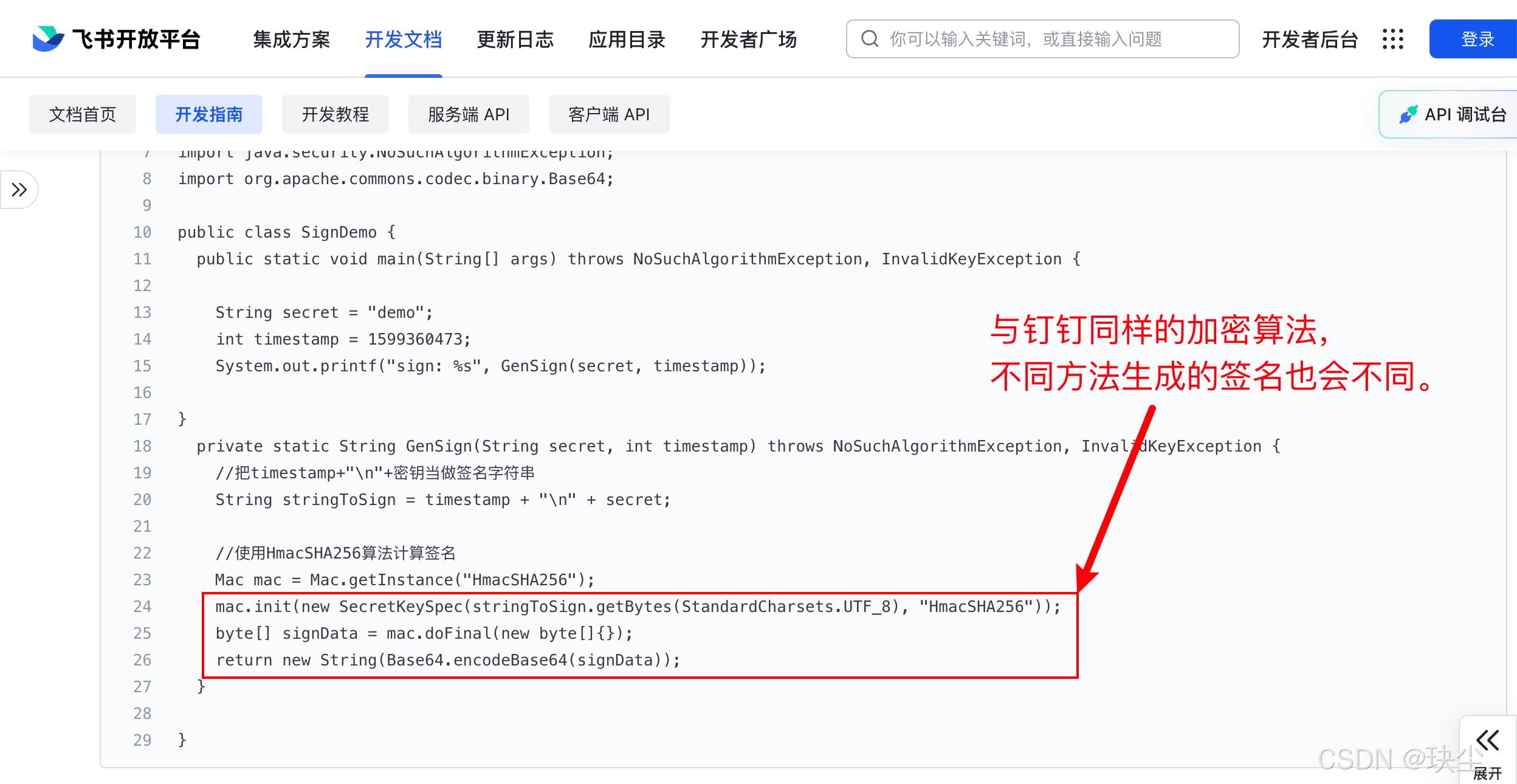The width and height of the screenshot is (1517, 784).
Task: Click the blue 登录 button
Action: point(1474,39)
